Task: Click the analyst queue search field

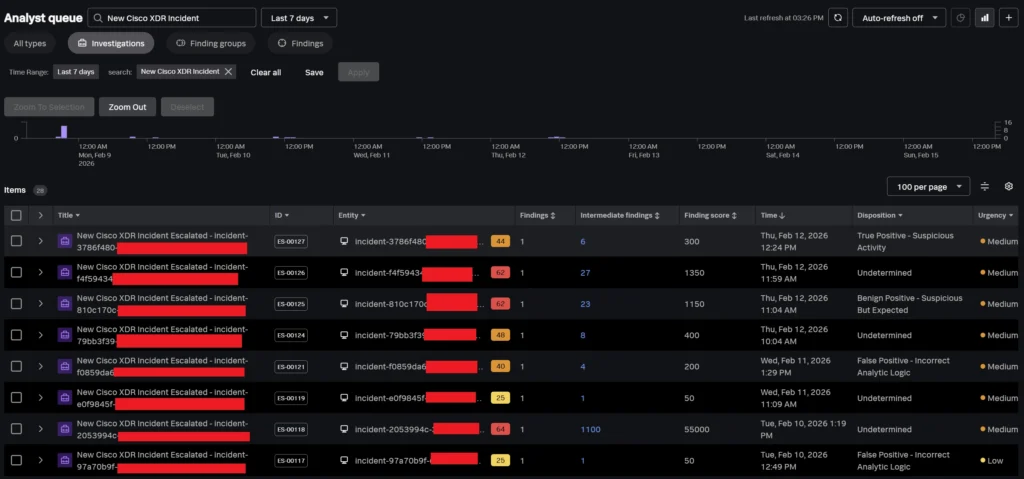Action: pos(172,18)
